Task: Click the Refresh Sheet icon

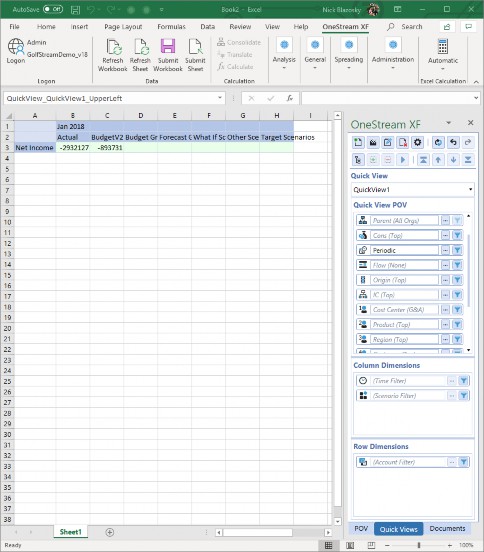Action: 140,47
